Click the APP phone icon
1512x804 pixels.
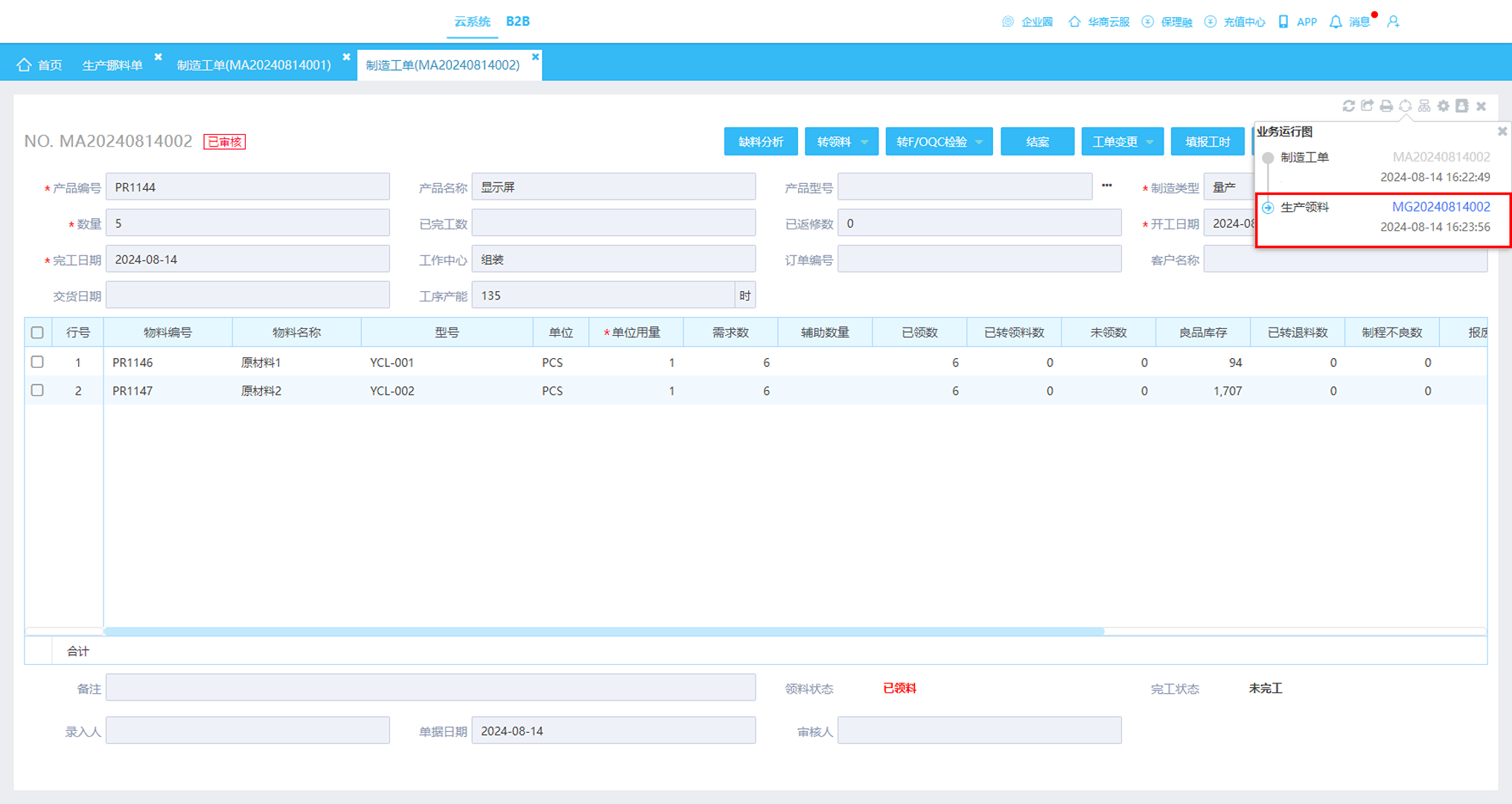1283,22
